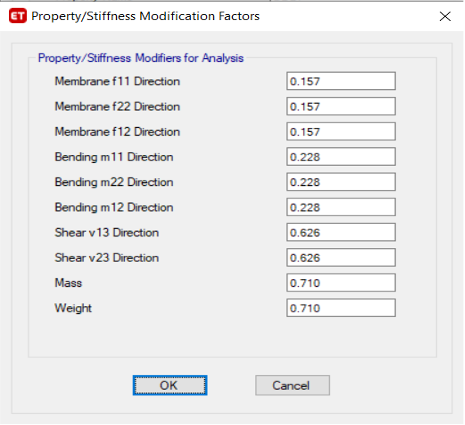
Task: Click the Weight label
Action: click(73, 308)
